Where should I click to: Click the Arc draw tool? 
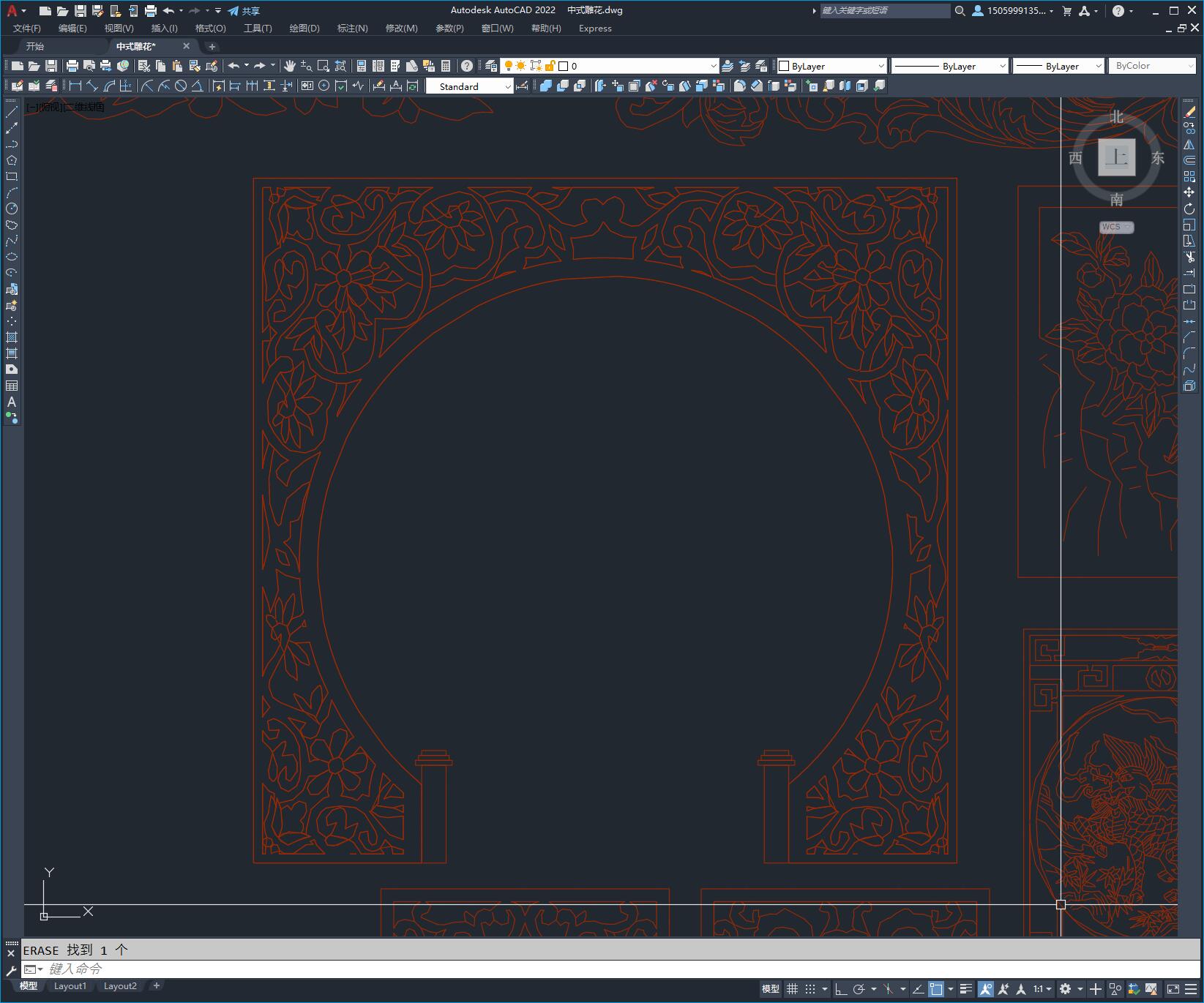(12, 192)
